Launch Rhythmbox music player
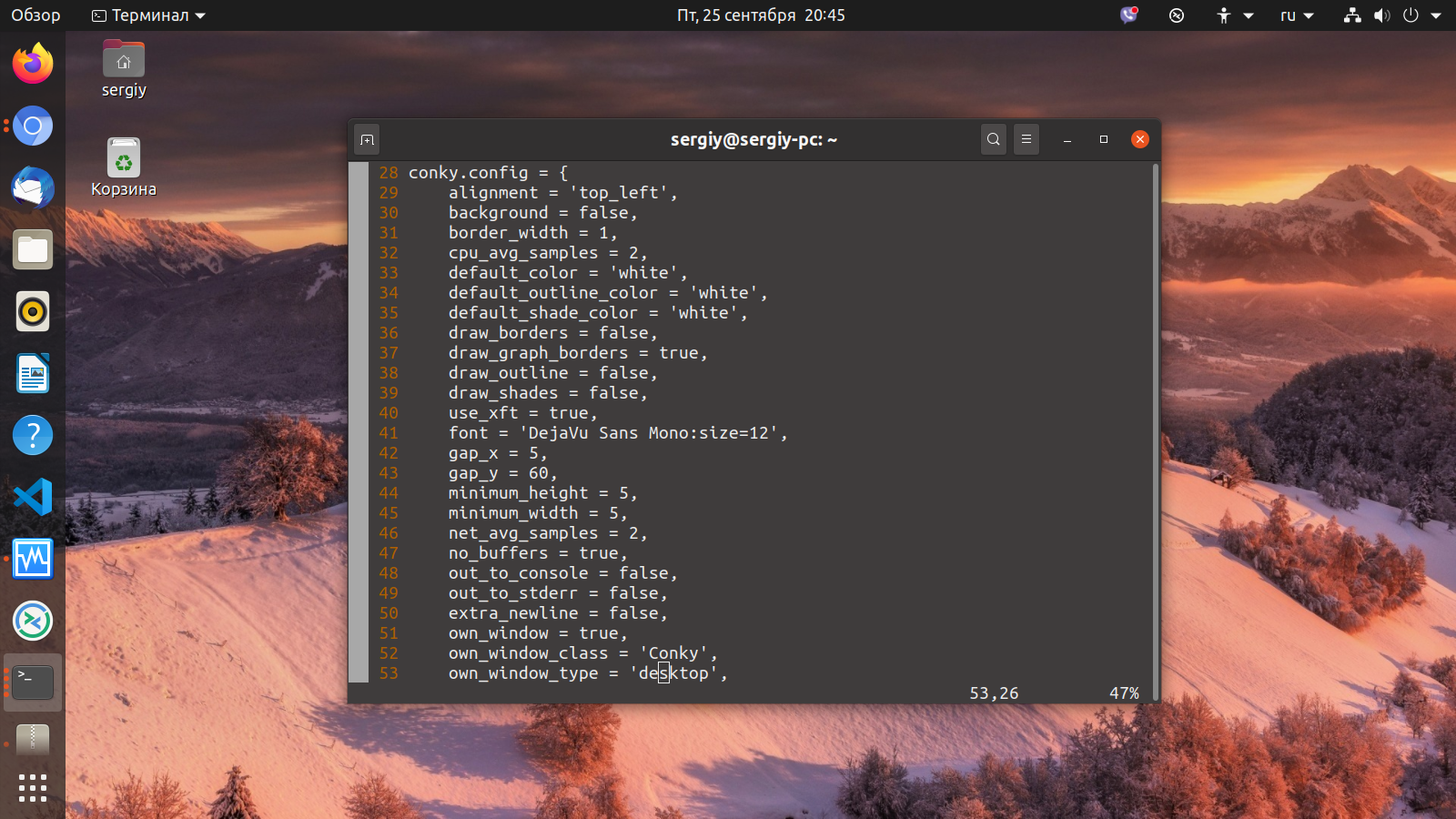 [33, 311]
